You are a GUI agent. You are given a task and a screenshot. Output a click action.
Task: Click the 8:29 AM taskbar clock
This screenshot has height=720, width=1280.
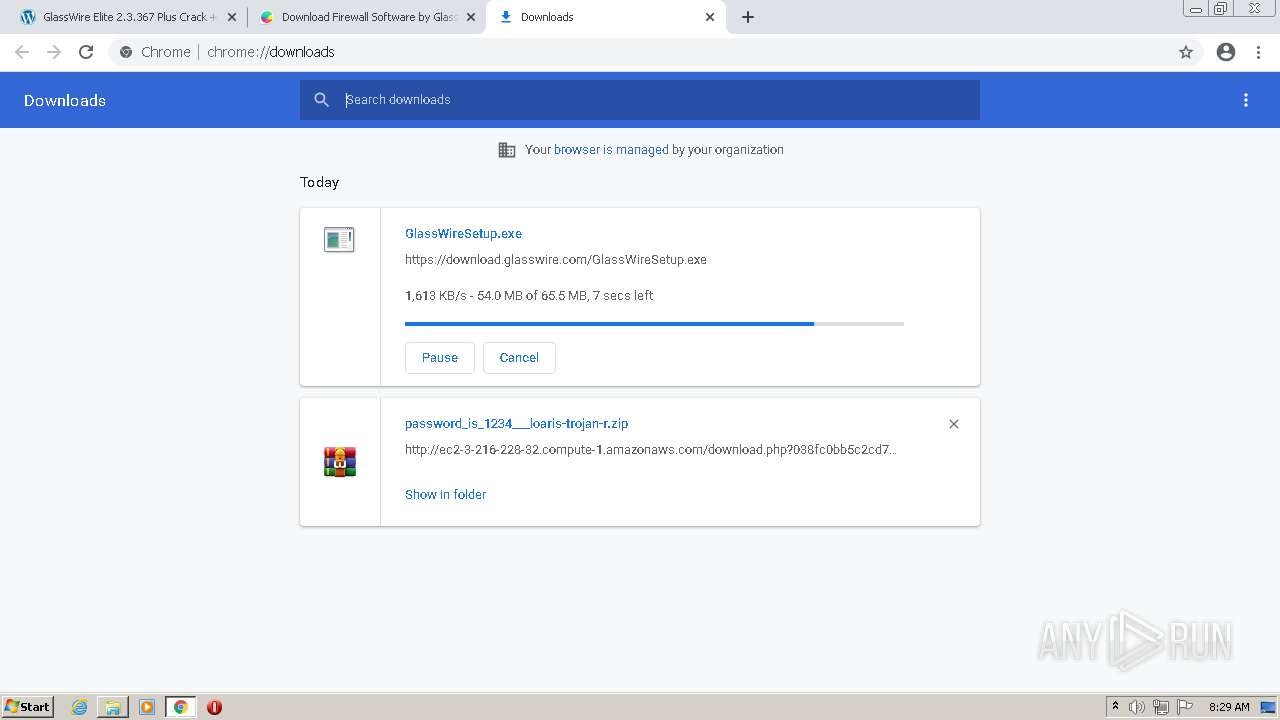(1229, 707)
